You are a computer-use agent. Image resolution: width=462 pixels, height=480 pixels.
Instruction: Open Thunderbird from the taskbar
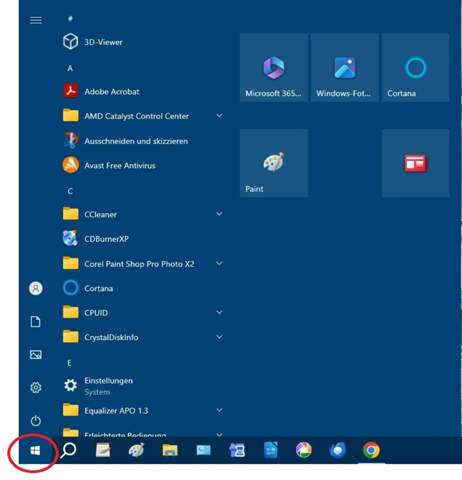(x=337, y=450)
